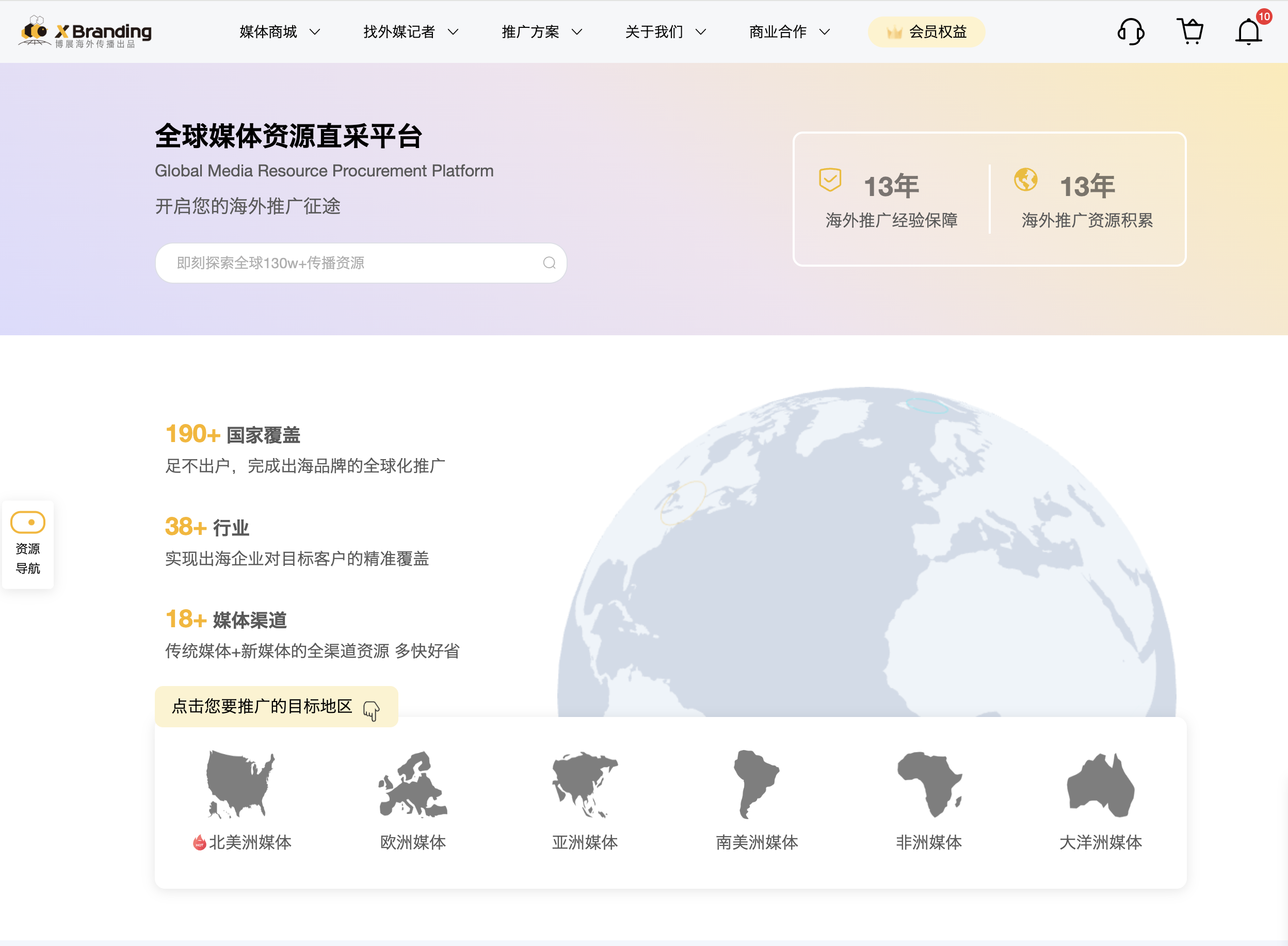Open the customer service headset icon

tap(1131, 31)
